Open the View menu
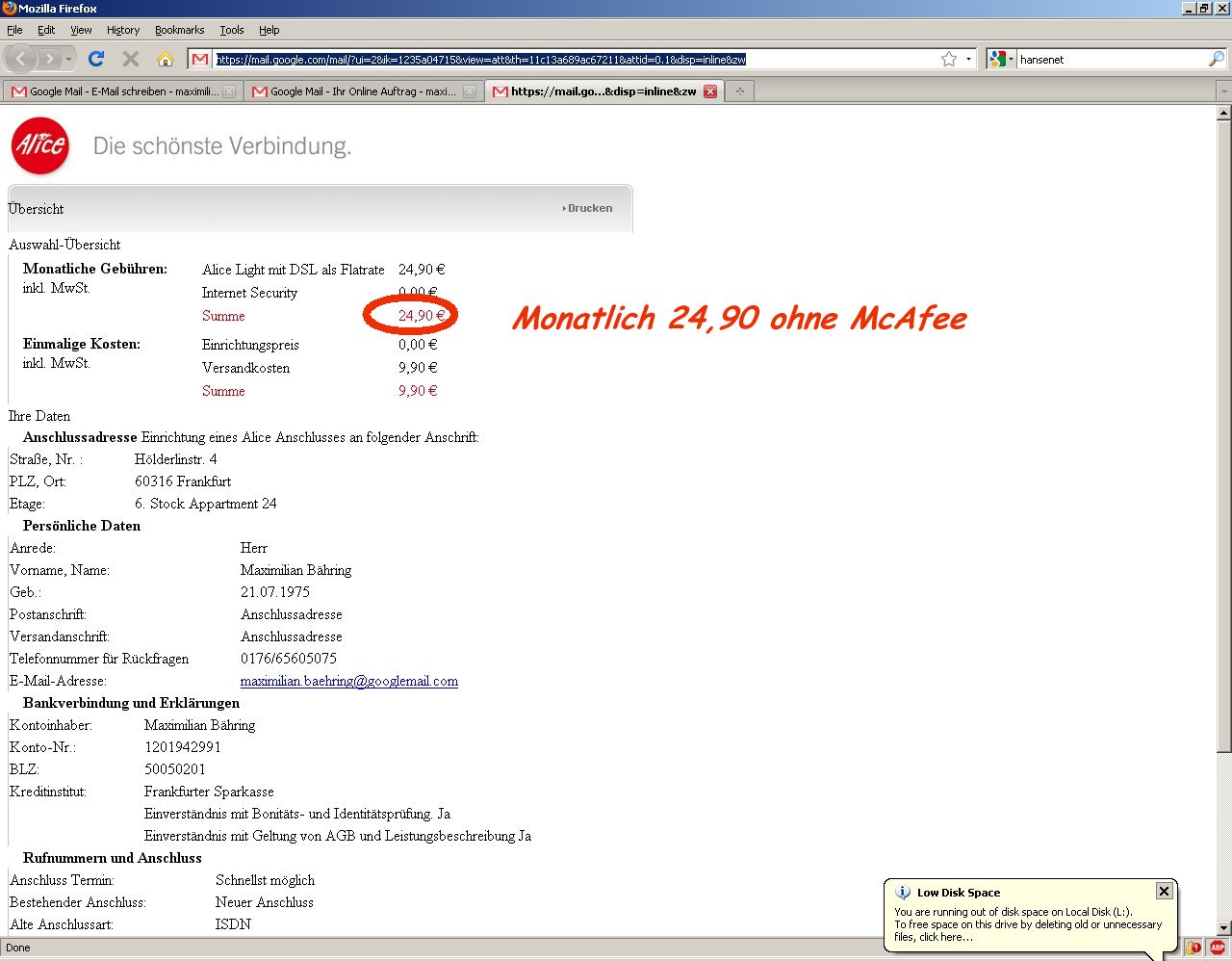 [81, 30]
